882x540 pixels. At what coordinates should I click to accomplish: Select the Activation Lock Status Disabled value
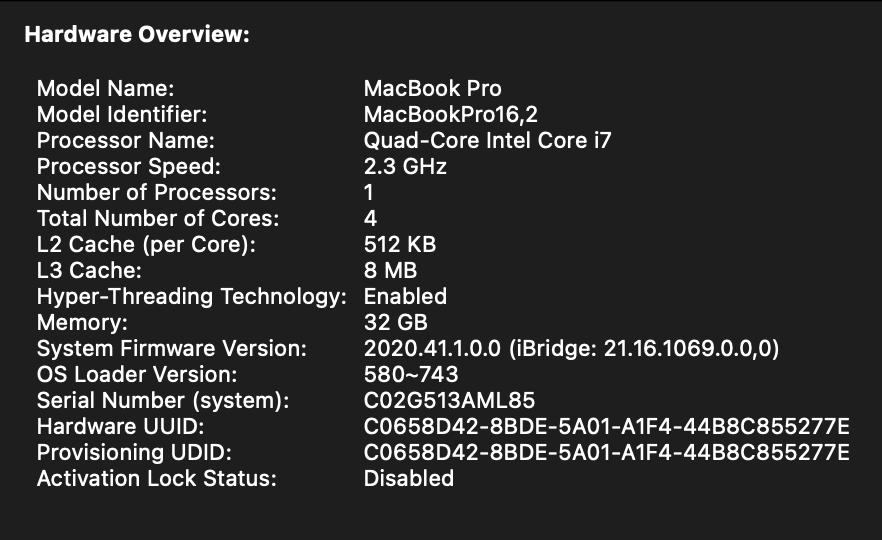click(x=409, y=479)
